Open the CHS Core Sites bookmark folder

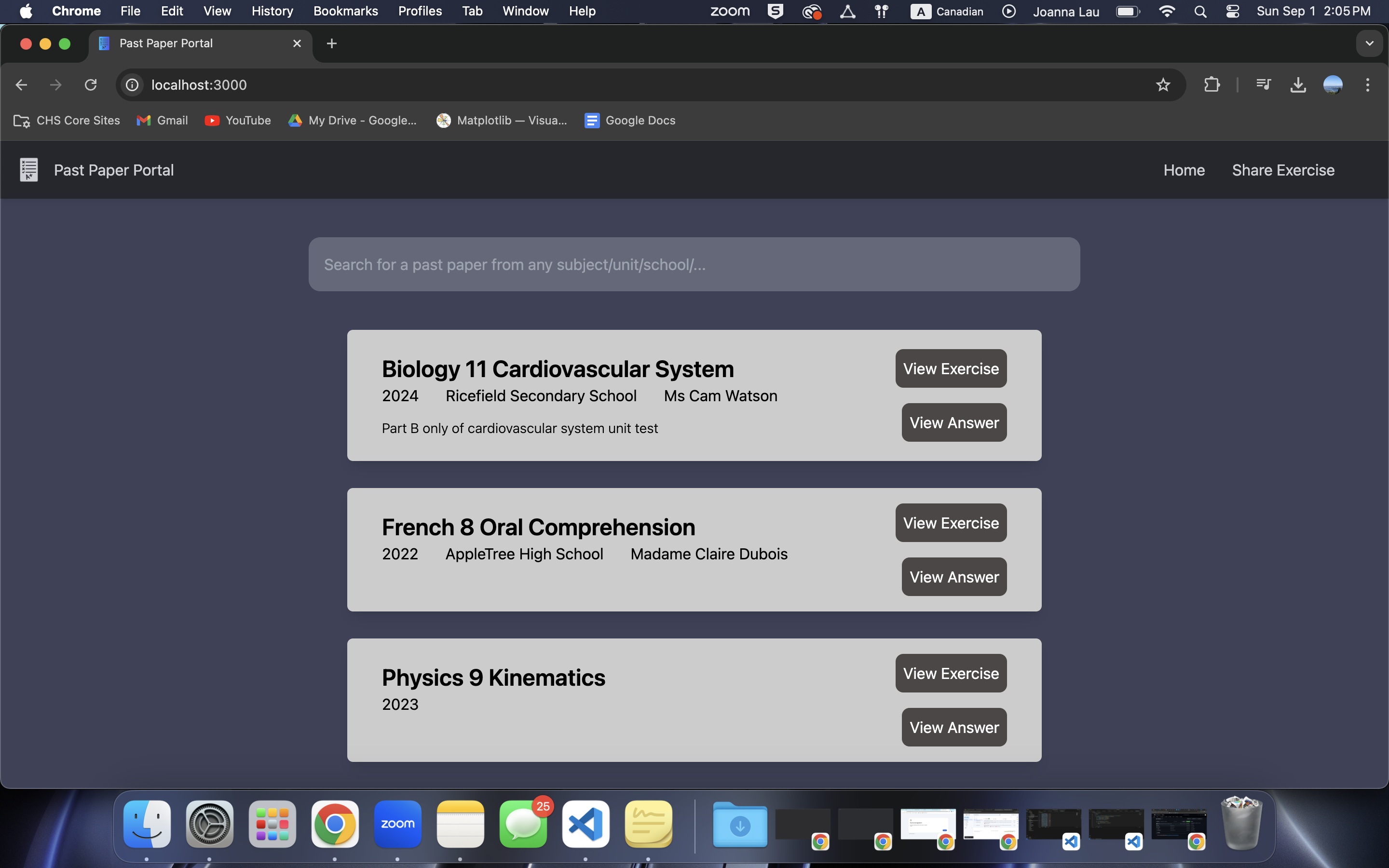(67, 121)
